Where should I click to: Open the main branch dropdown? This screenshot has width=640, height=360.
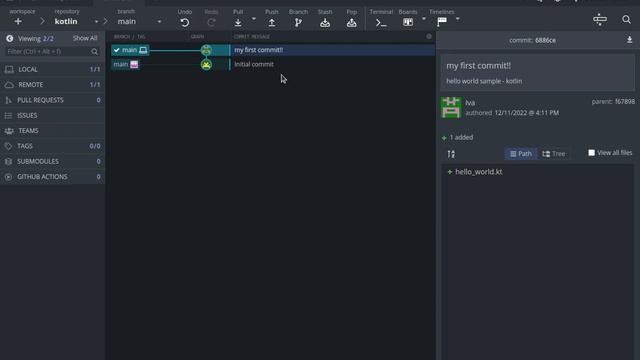159,22
